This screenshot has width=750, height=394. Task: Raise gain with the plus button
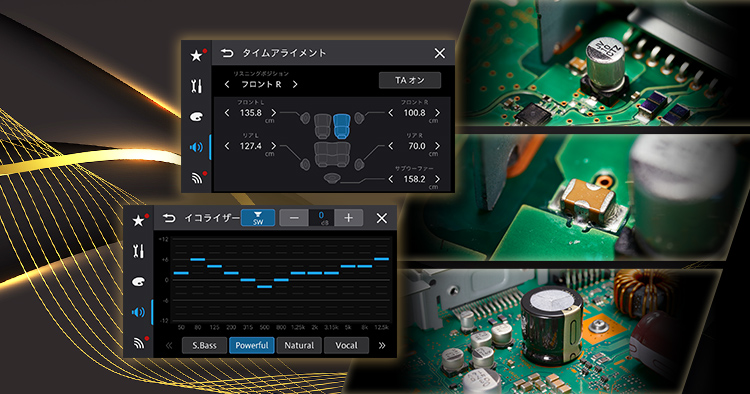pos(348,218)
